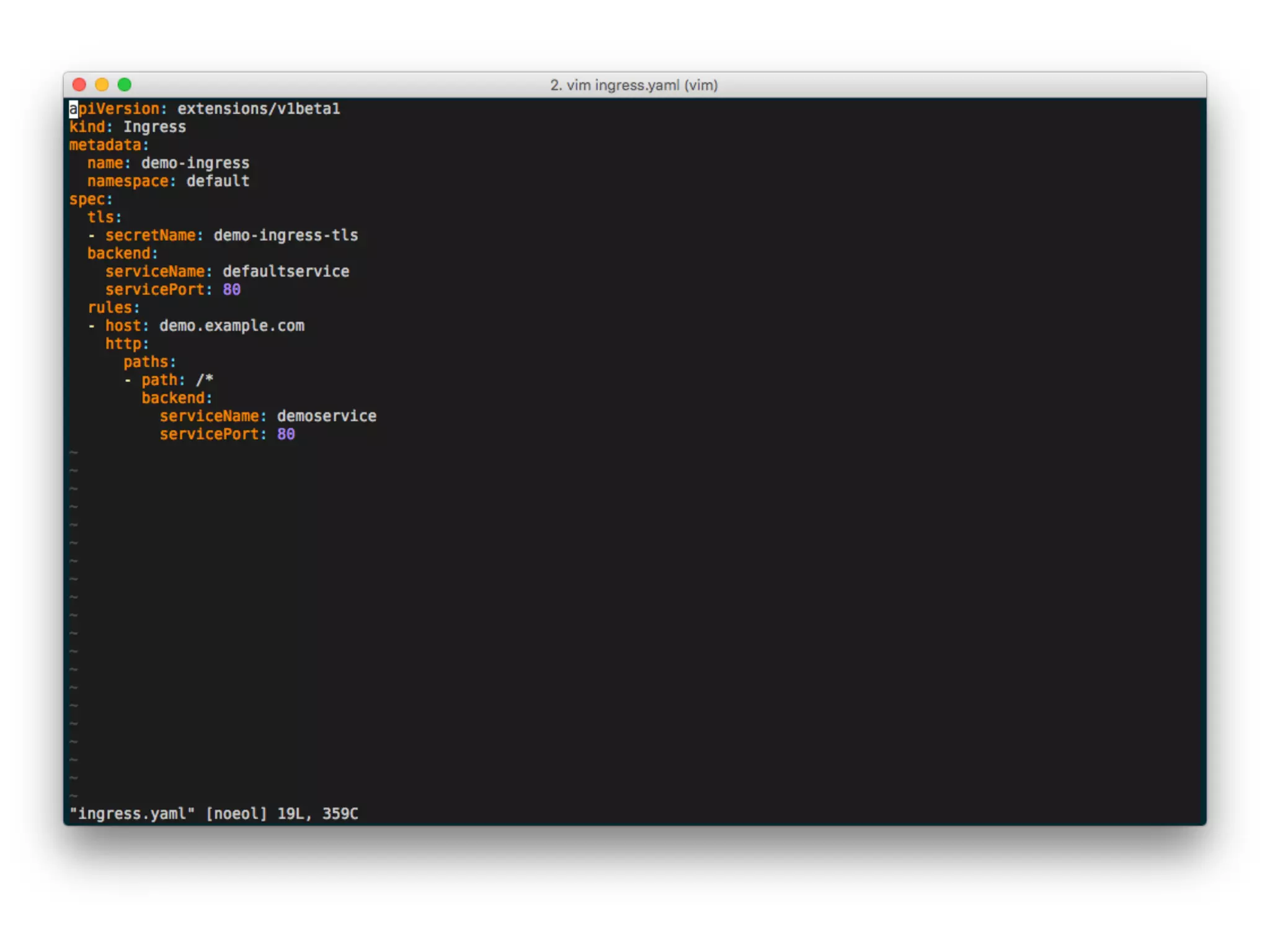This screenshot has width=1270, height=952.
Task: Click 'defaultservice' service name value
Action: tap(285, 271)
